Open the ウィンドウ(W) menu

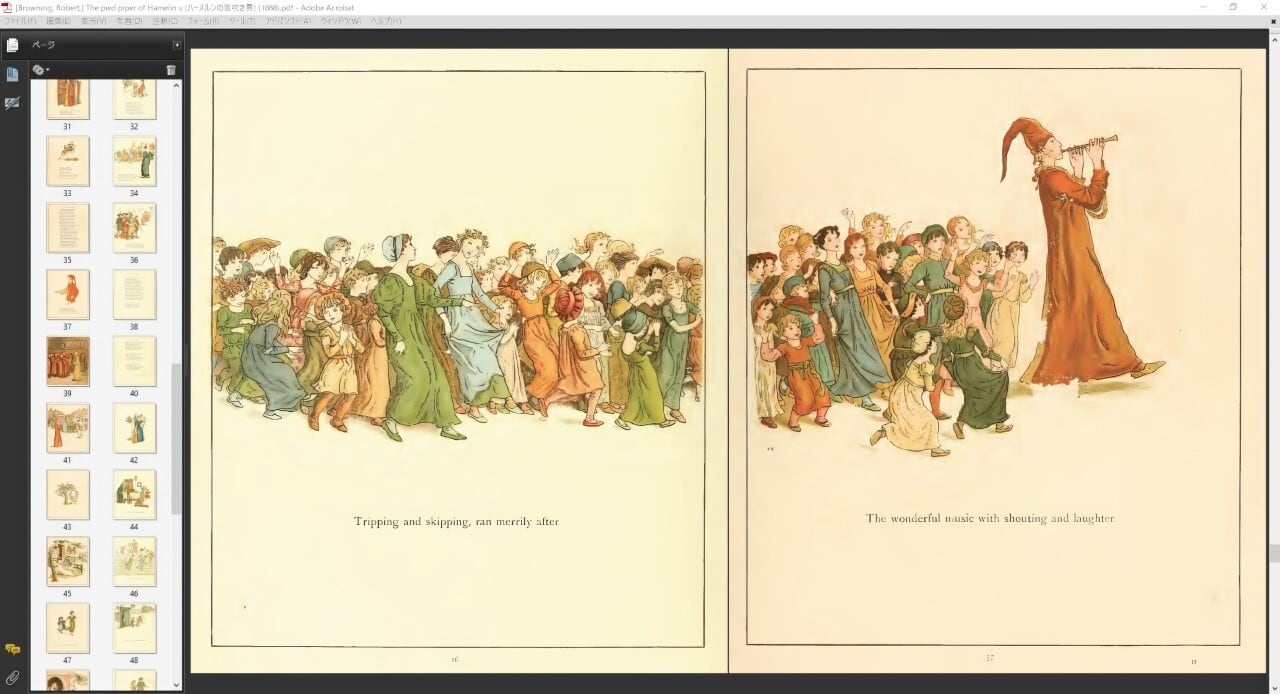coord(341,20)
